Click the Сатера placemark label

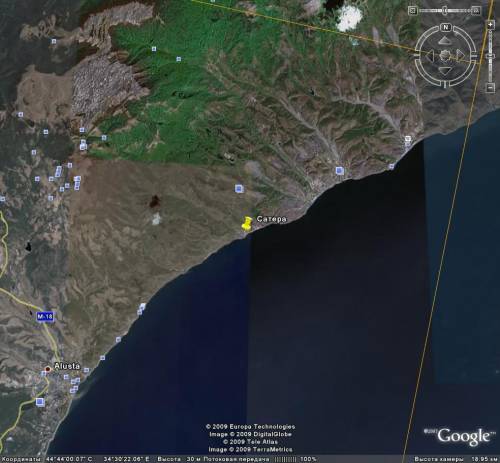coord(271,219)
